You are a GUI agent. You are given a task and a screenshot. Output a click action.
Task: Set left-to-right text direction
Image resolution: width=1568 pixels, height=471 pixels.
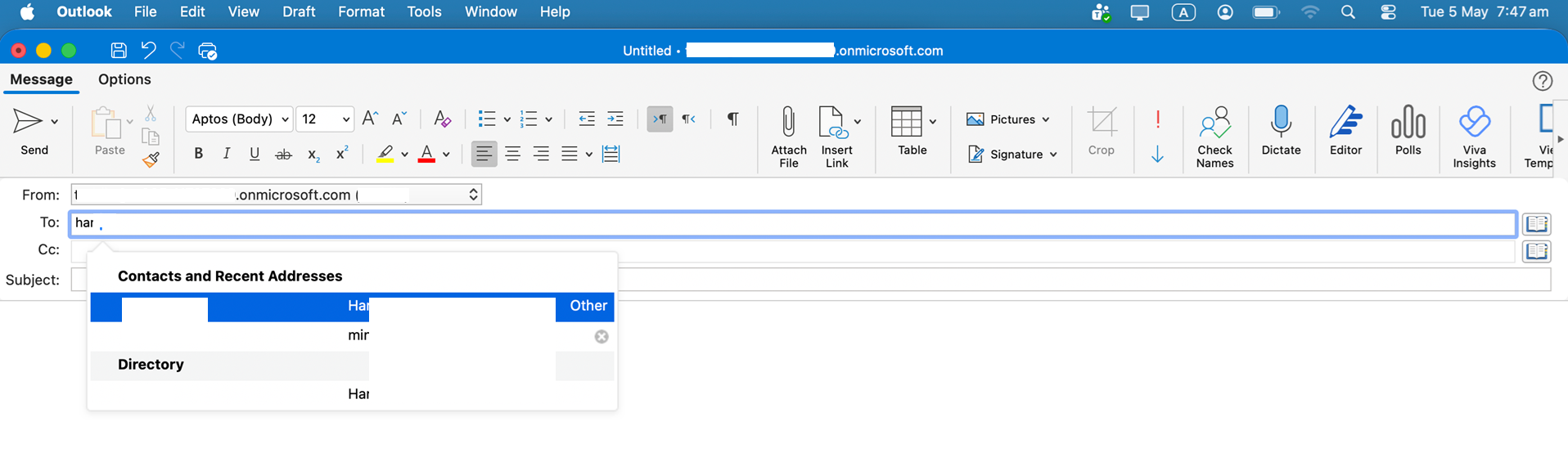tap(660, 119)
